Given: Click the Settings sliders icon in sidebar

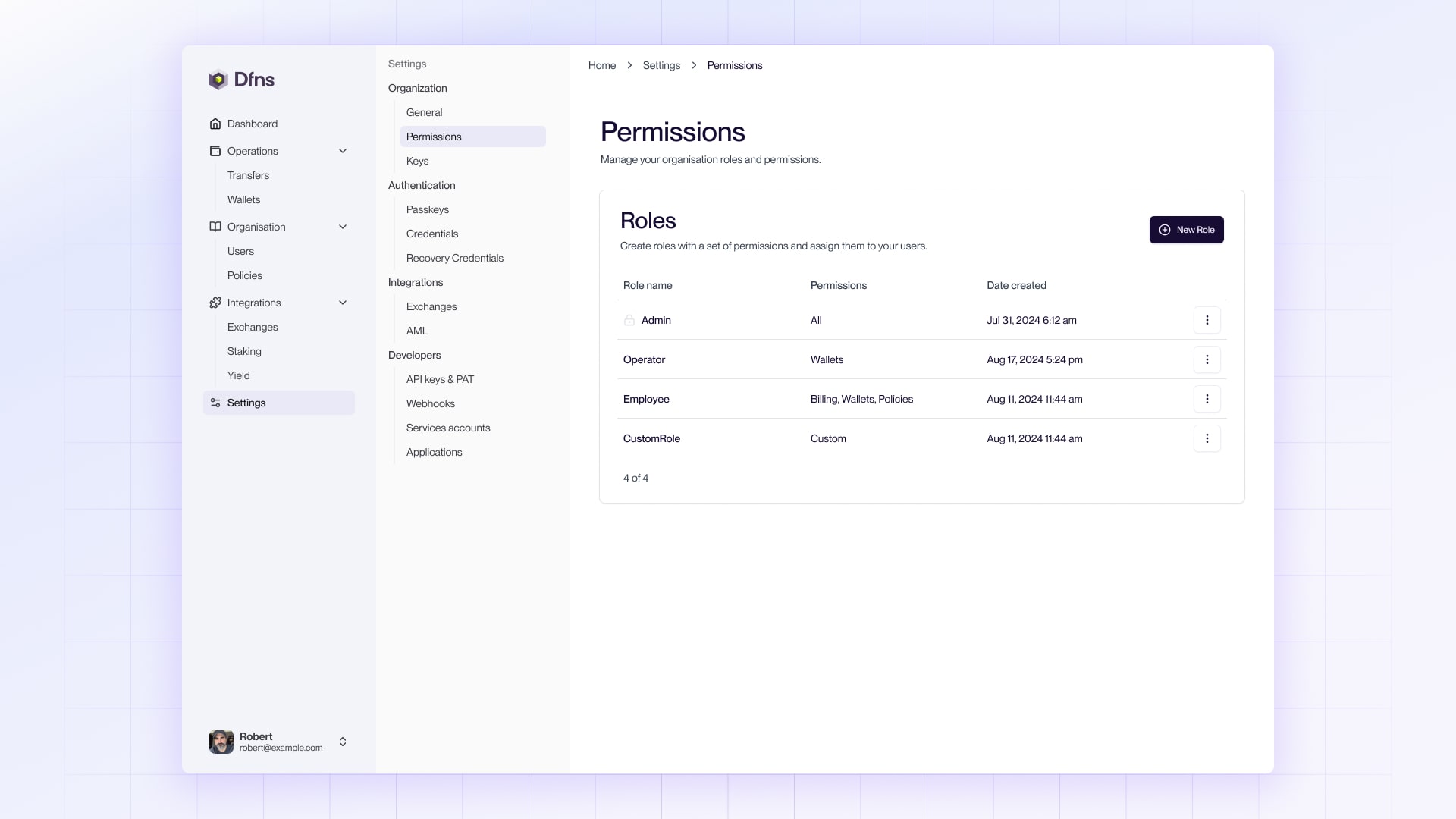Looking at the screenshot, I should tap(215, 403).
